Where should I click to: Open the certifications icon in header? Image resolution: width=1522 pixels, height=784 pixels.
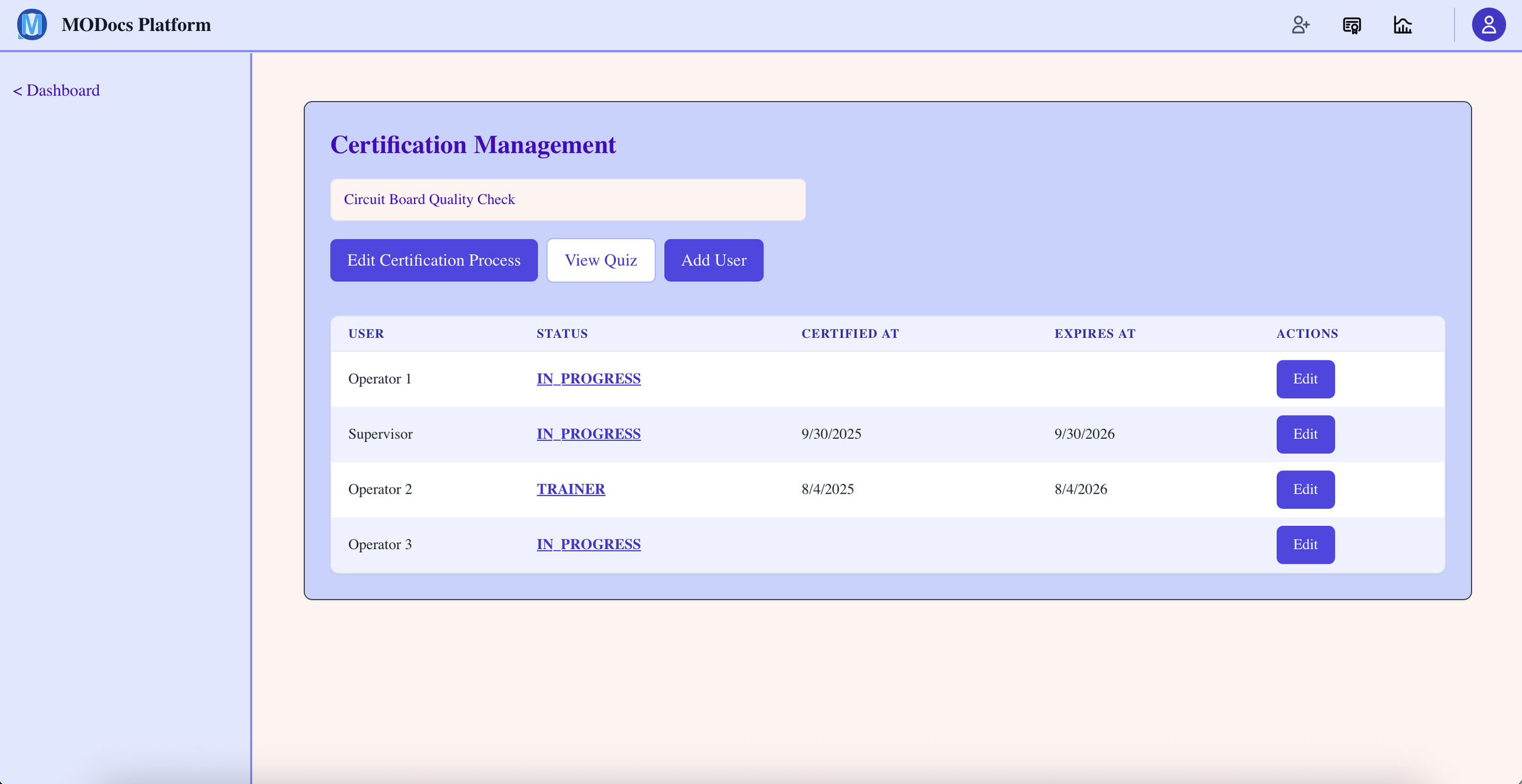(x=1352, y=25)
